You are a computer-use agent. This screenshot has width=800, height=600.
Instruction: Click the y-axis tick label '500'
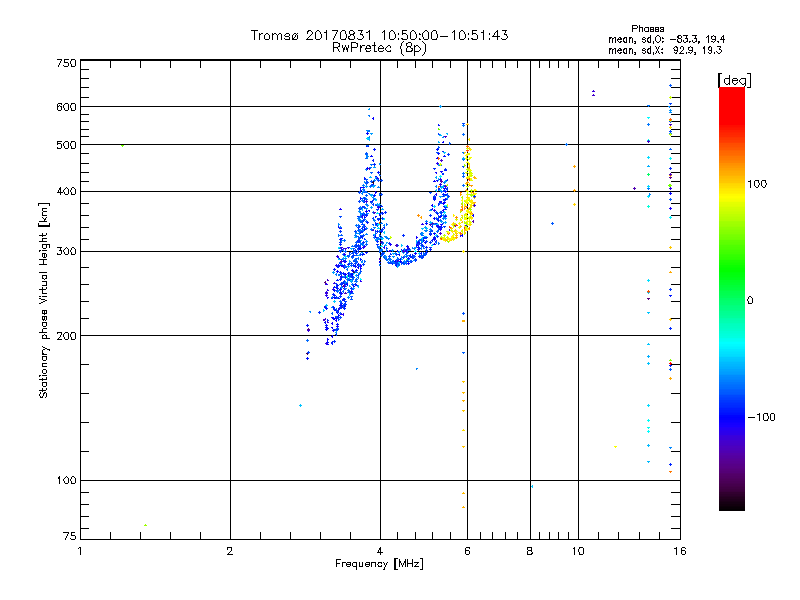[x=66, y=145]
